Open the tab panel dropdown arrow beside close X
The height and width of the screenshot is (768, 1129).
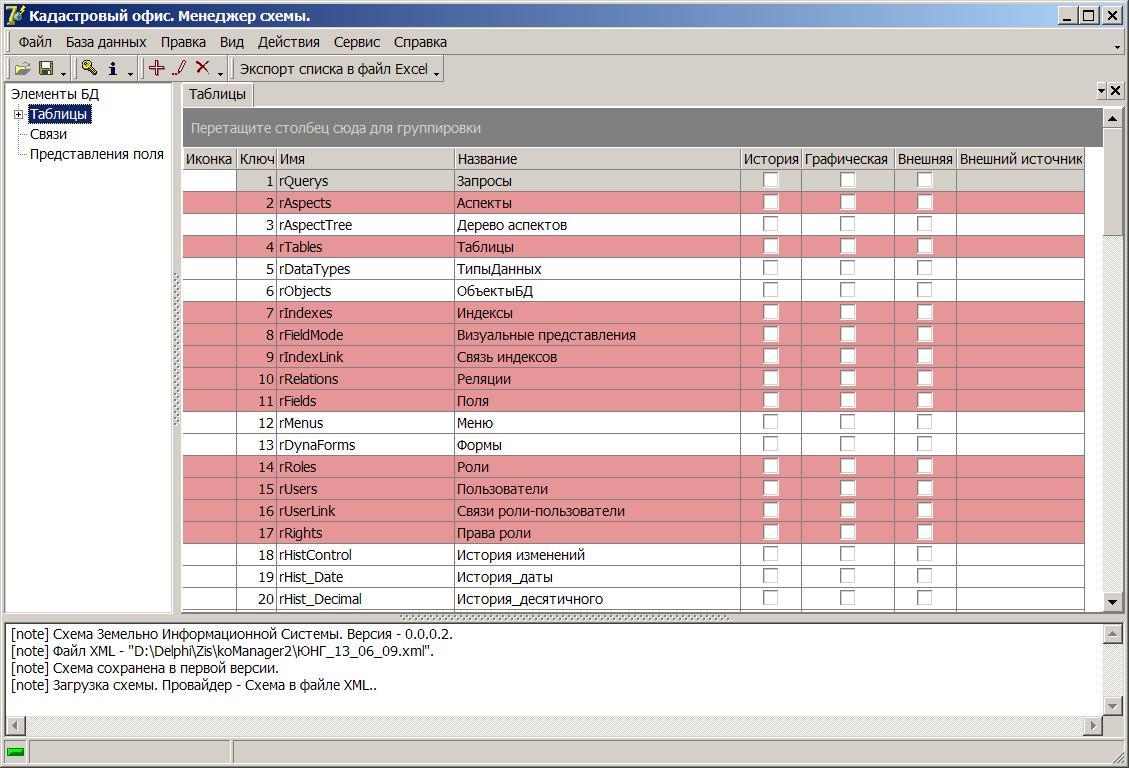tap(1102, 91)
